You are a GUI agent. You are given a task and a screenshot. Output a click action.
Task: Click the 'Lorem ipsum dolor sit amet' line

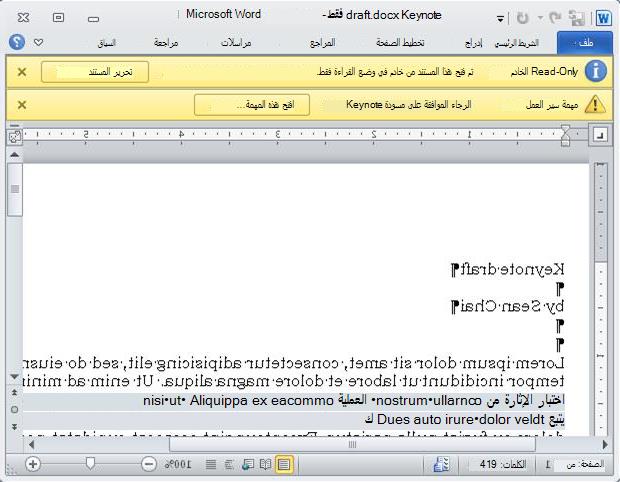coord(293,363)
